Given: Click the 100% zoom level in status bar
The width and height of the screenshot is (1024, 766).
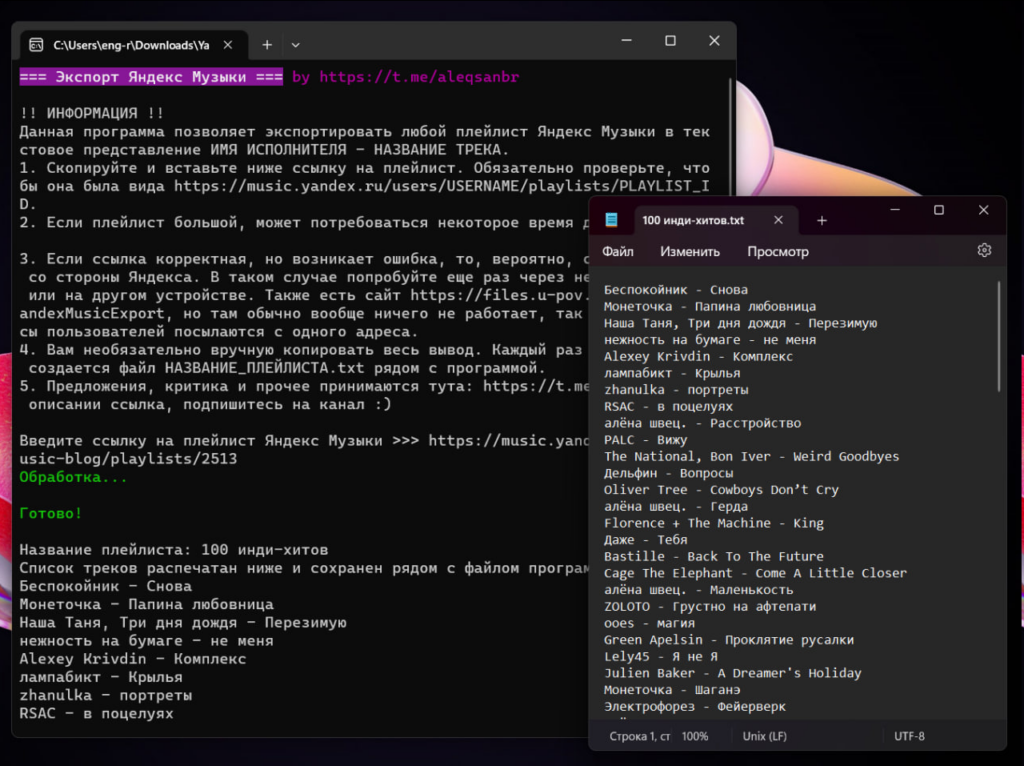Looking at the screenshot, I should click(x=695, y=736).
